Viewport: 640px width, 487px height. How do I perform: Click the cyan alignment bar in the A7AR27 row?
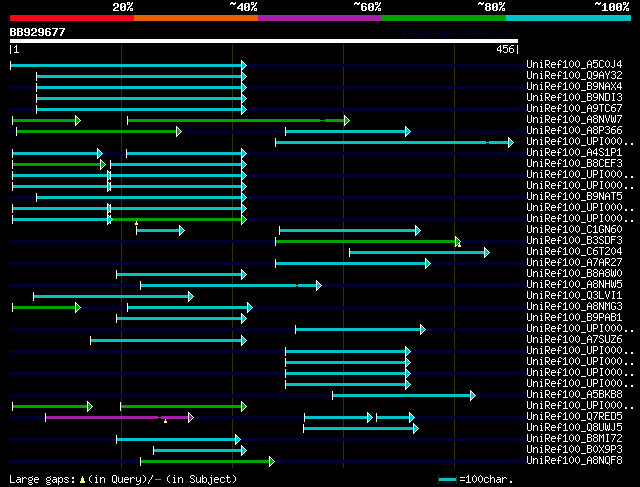click(353, 264)
